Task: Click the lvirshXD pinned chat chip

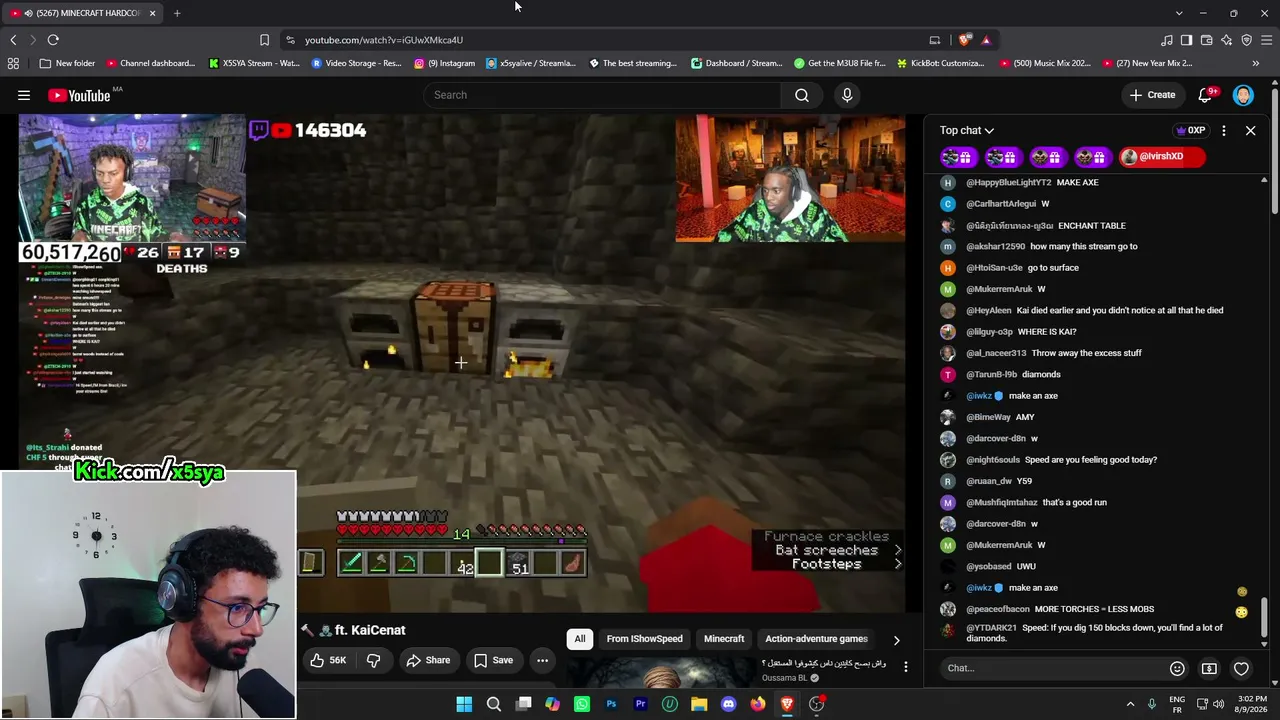Action: (x=1161, y=157)
